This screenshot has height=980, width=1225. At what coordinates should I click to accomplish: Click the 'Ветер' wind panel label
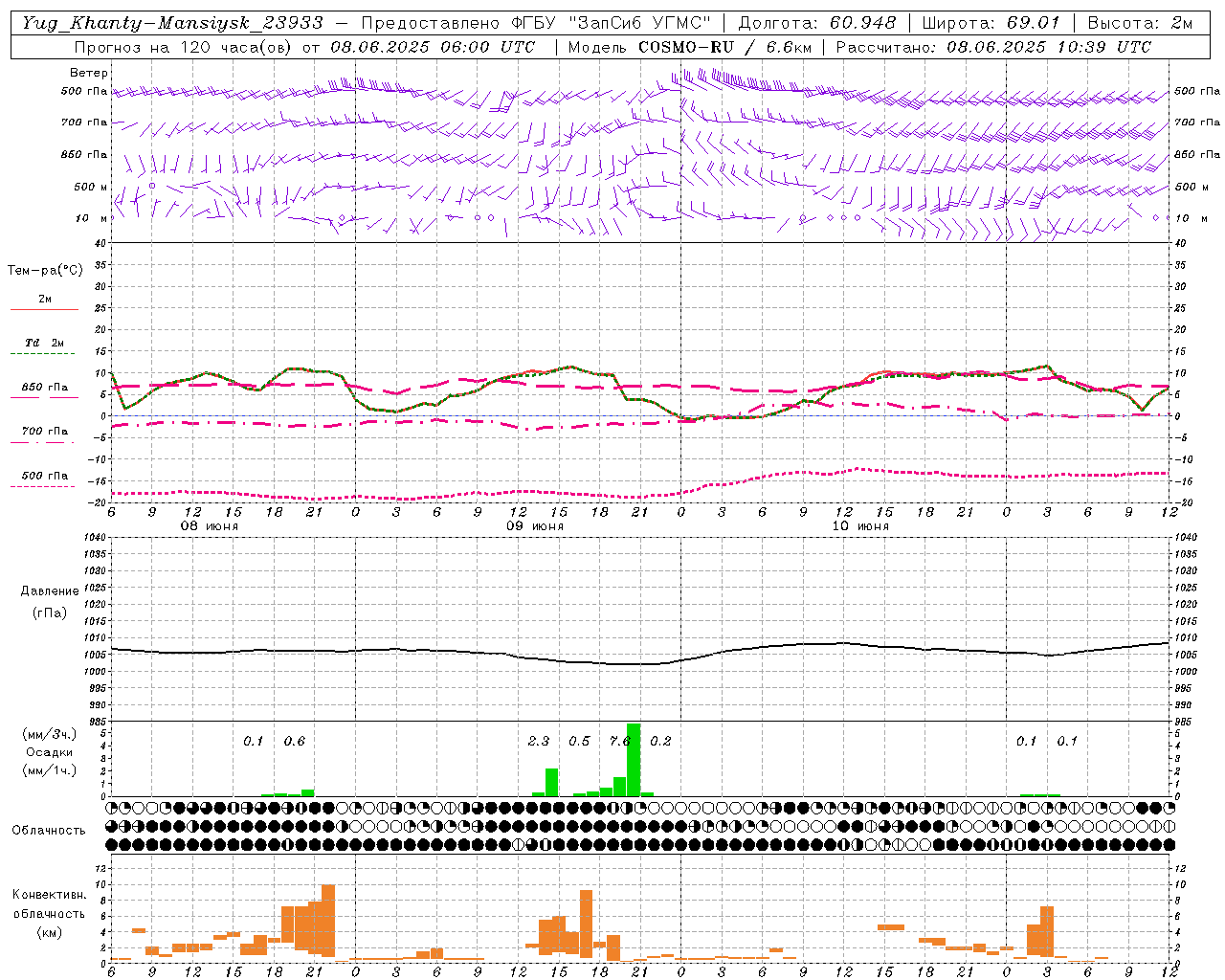click(x=89, y=73)
